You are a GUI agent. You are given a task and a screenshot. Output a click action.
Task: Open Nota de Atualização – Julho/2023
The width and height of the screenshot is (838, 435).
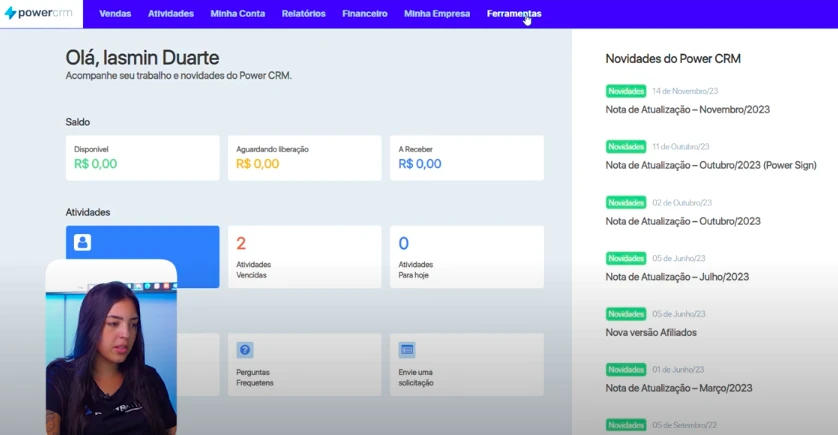tap(677, 277)
